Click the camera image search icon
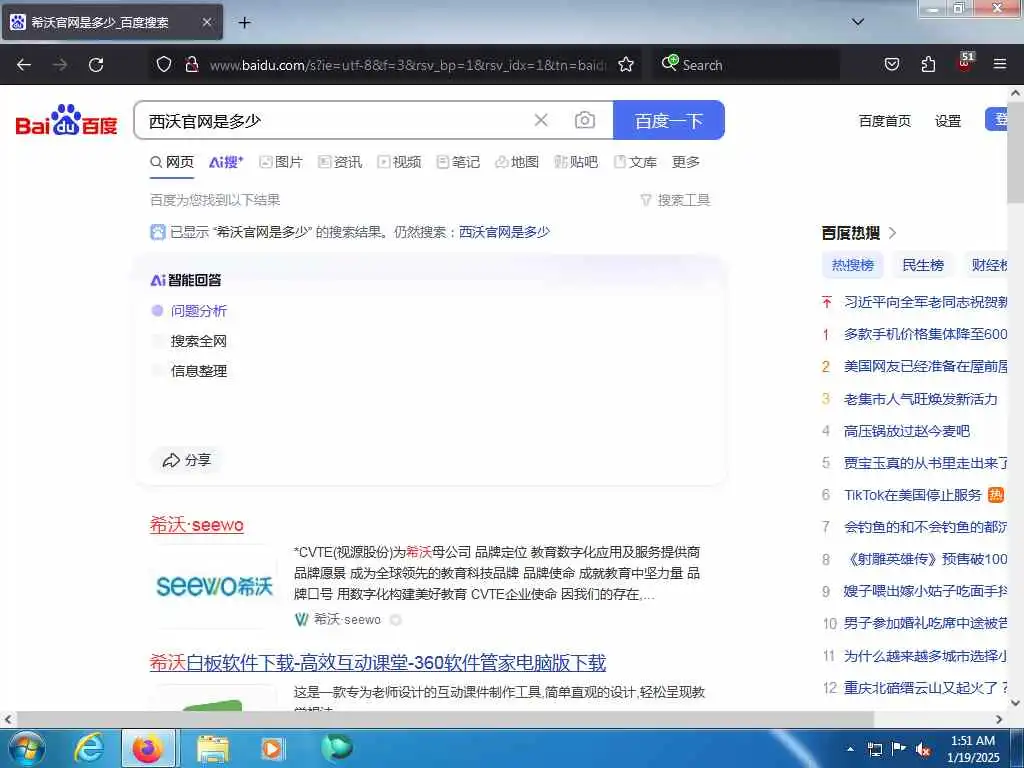 [x=584, y=120]
